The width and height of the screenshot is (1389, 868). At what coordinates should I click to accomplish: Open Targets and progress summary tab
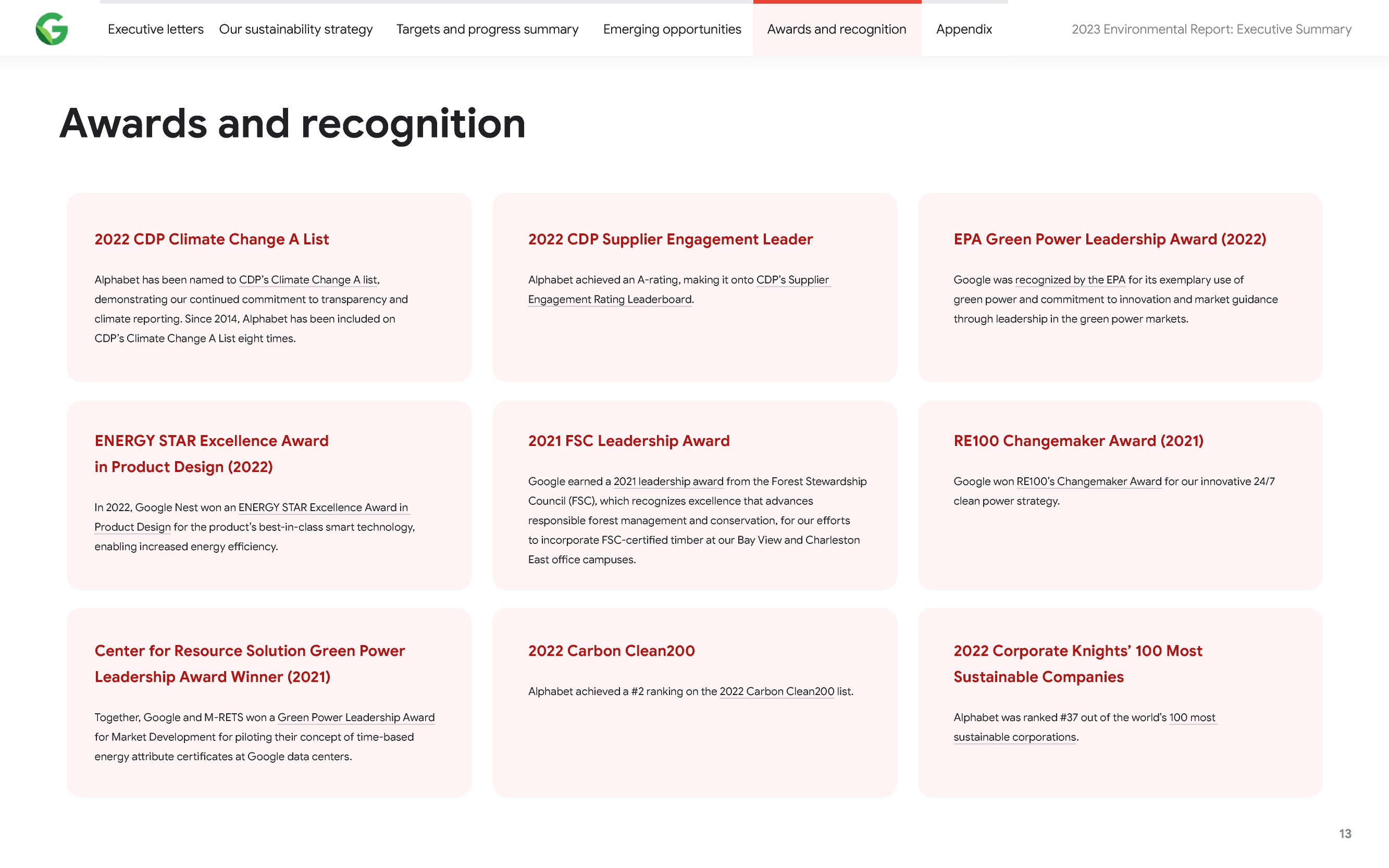pos(487,29)
